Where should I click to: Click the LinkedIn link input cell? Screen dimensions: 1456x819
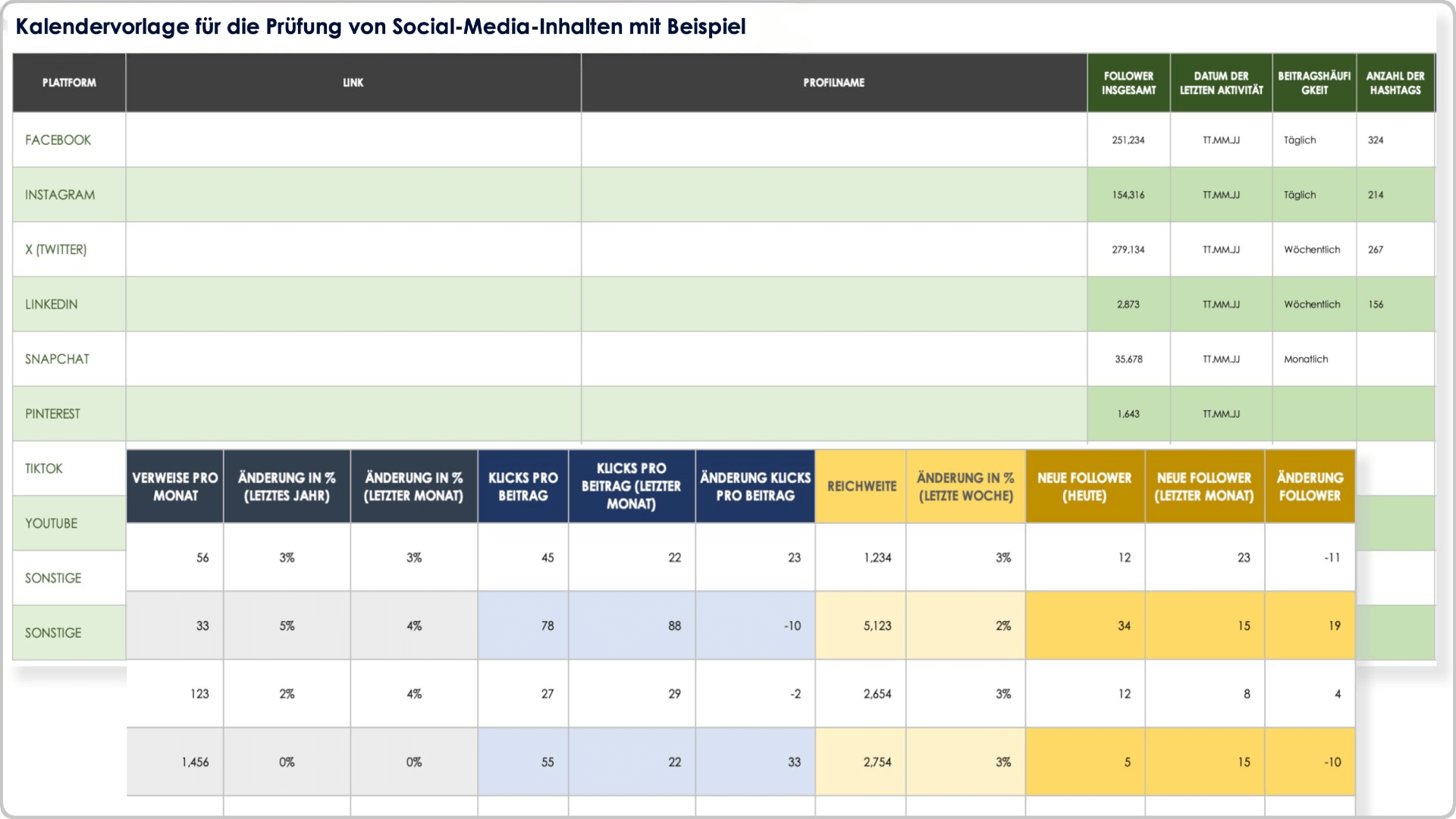[x=353, y=303]
